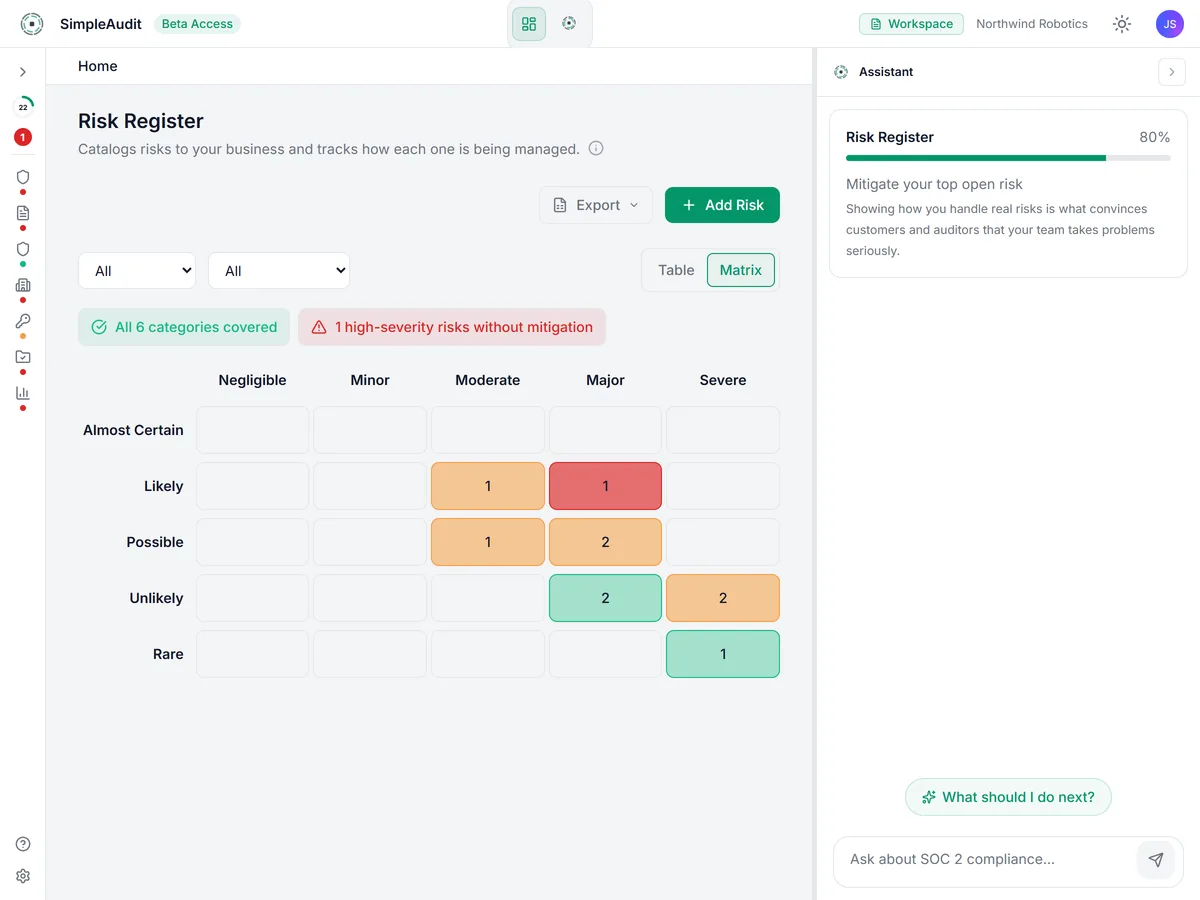Open the chart reports icon in sidebar
The image size is (1200, 900).
(x=23, y=393)
